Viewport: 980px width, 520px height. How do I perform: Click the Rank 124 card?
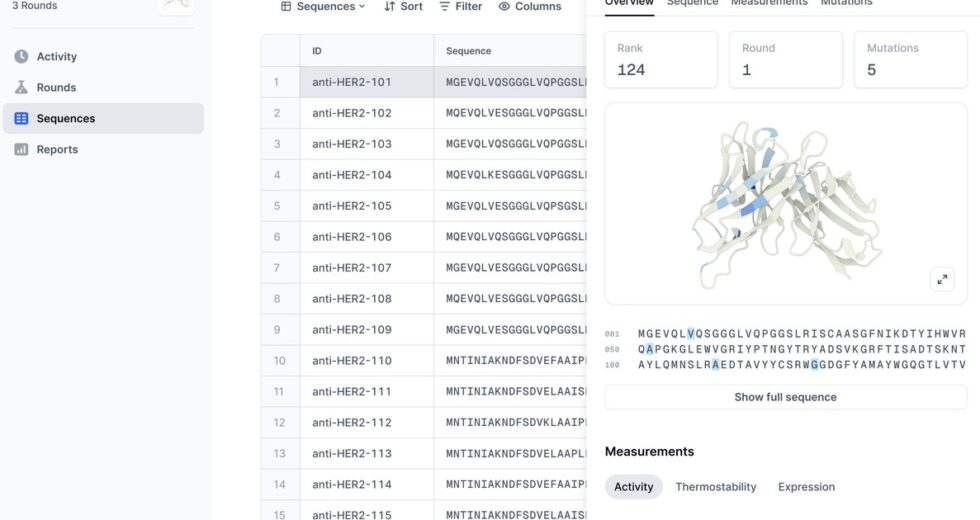pos(661,60)
